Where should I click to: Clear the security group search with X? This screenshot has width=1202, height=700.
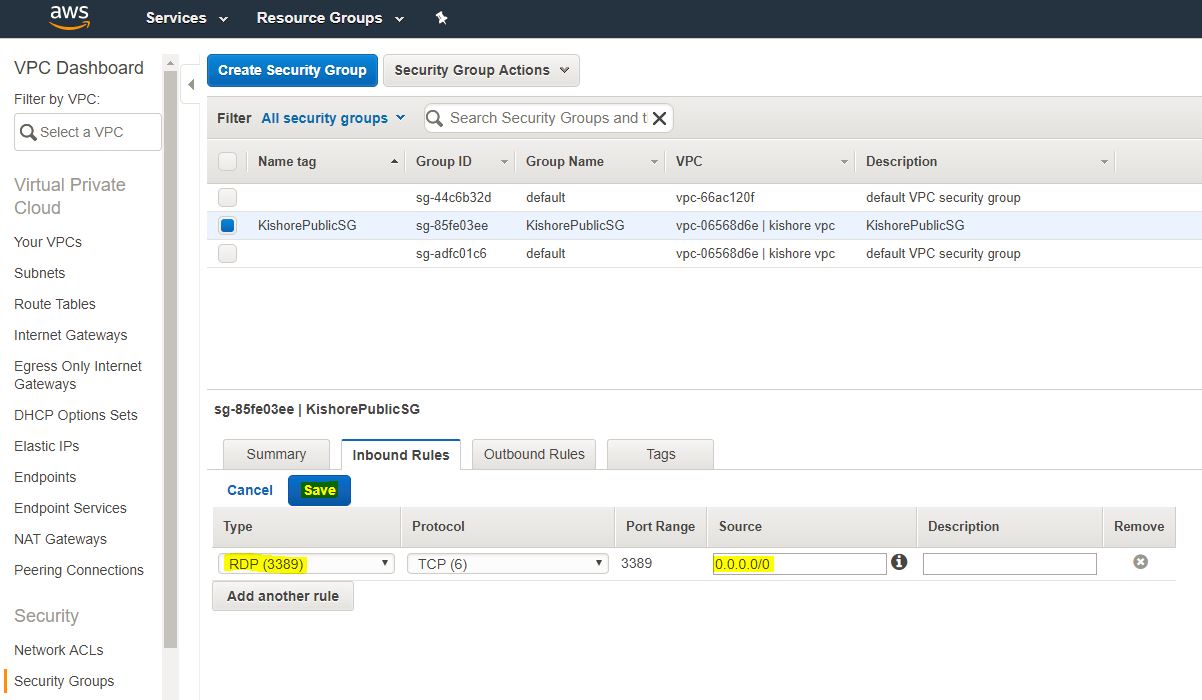(x=659, y=118)
